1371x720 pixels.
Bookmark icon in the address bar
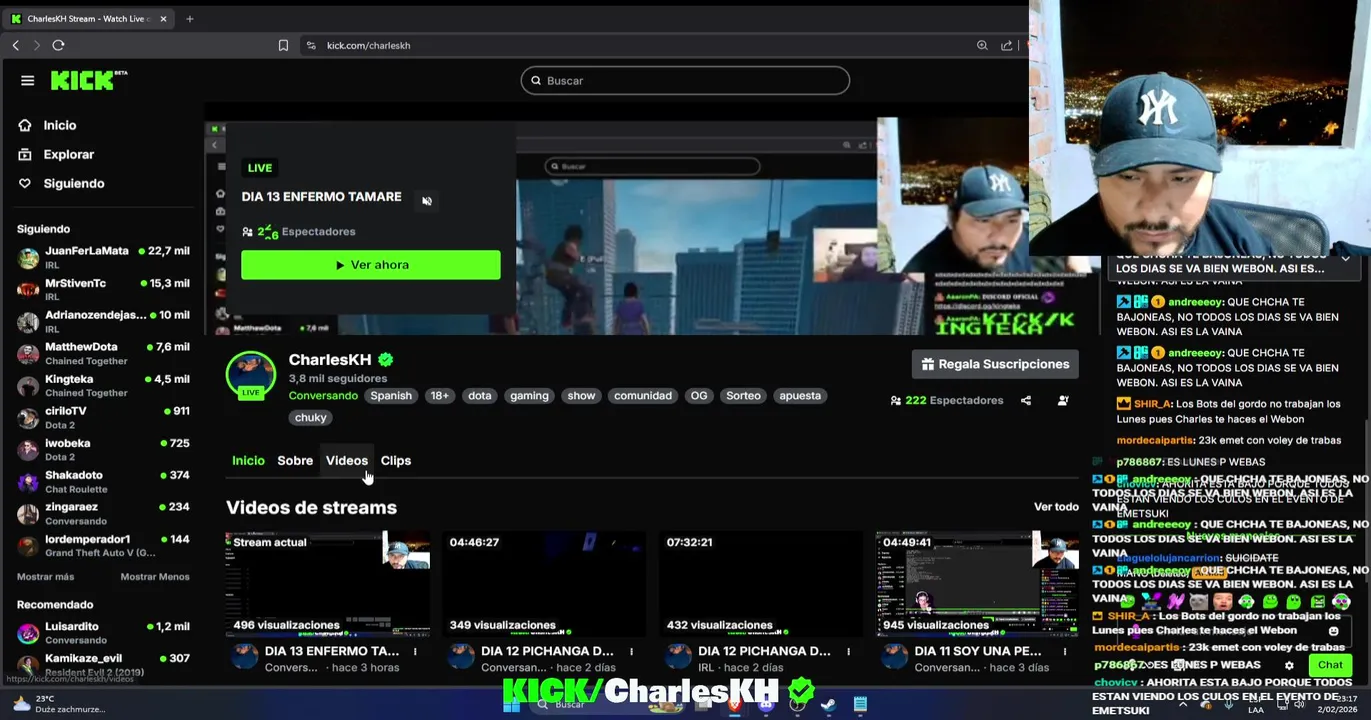pyautogui.click(x=283, y=45)
